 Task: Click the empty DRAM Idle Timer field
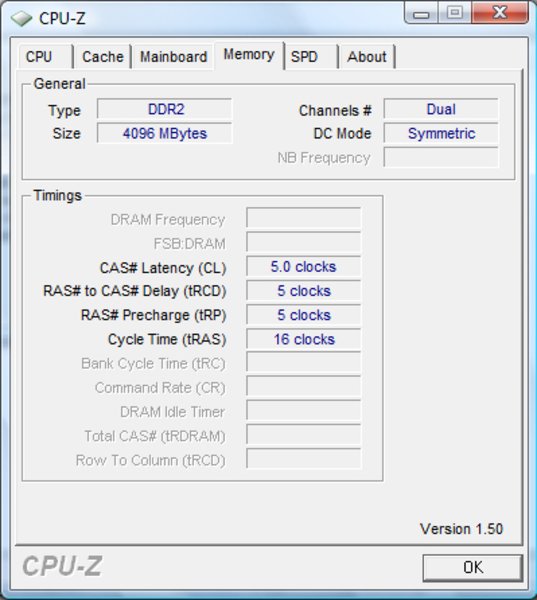pyautogui.click(x=304, y=411)
